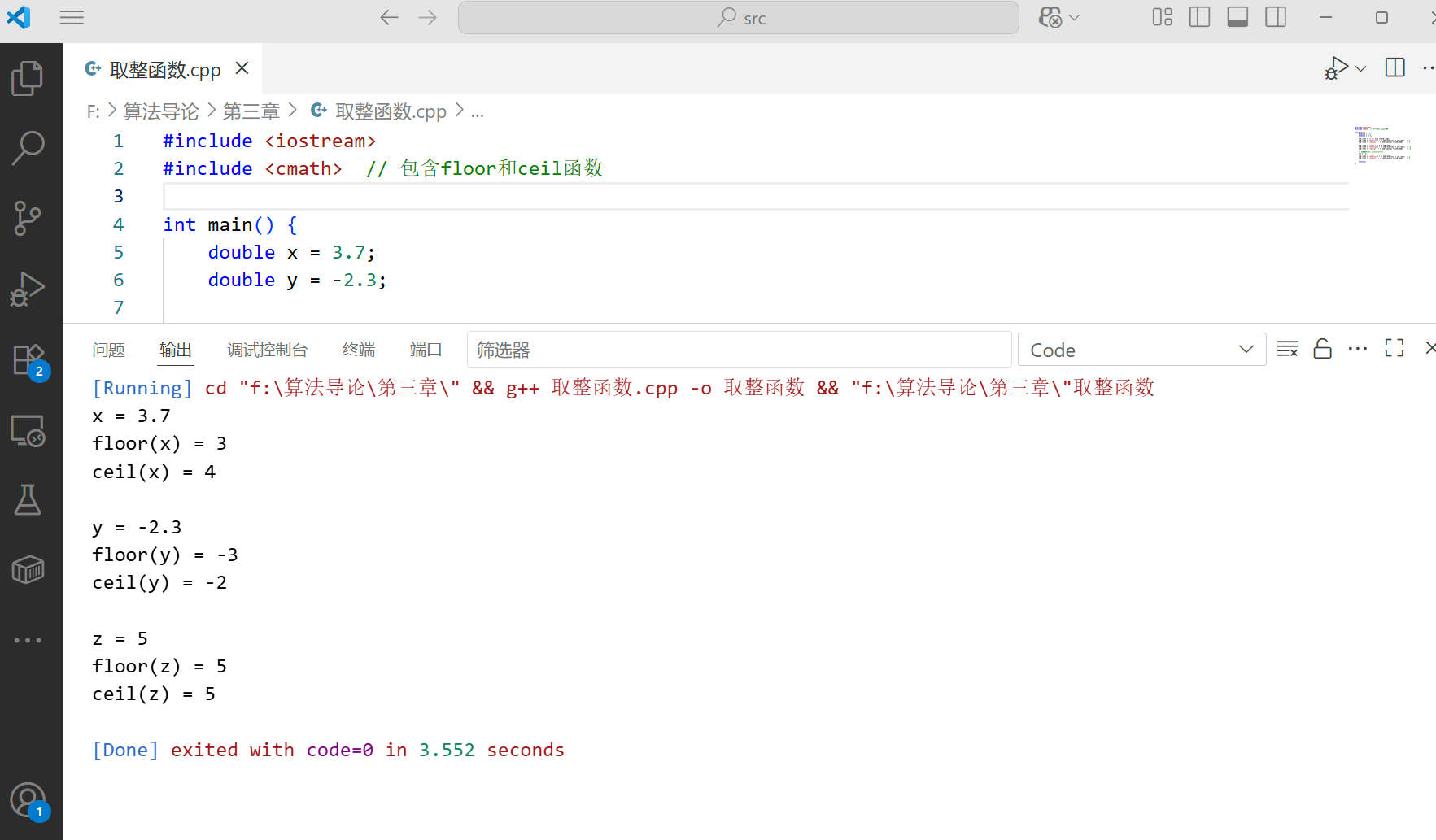Switch to the 调试控制台 panel tab
The height and width of the screenshot is (840, 1436).
(x=268, y=350)
